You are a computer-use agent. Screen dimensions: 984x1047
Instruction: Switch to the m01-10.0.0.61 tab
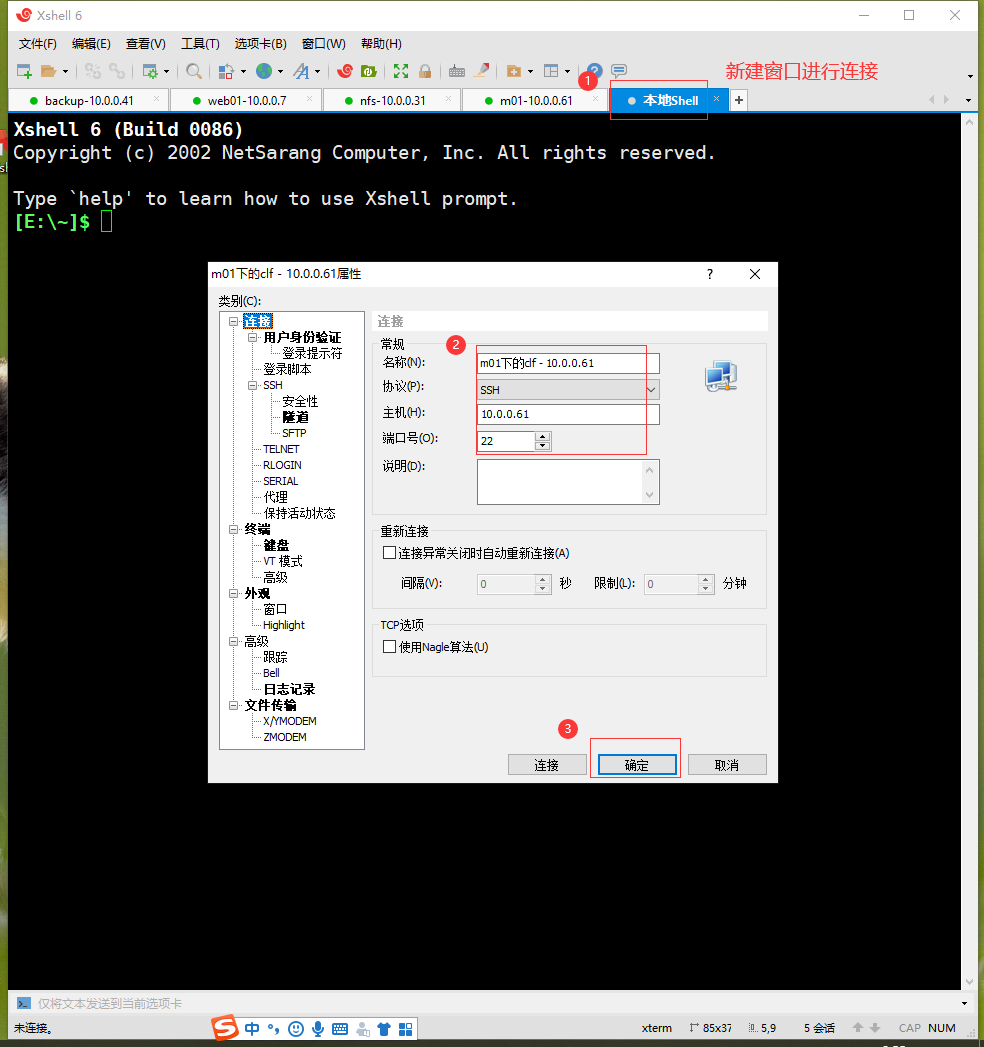click(535, 101)
